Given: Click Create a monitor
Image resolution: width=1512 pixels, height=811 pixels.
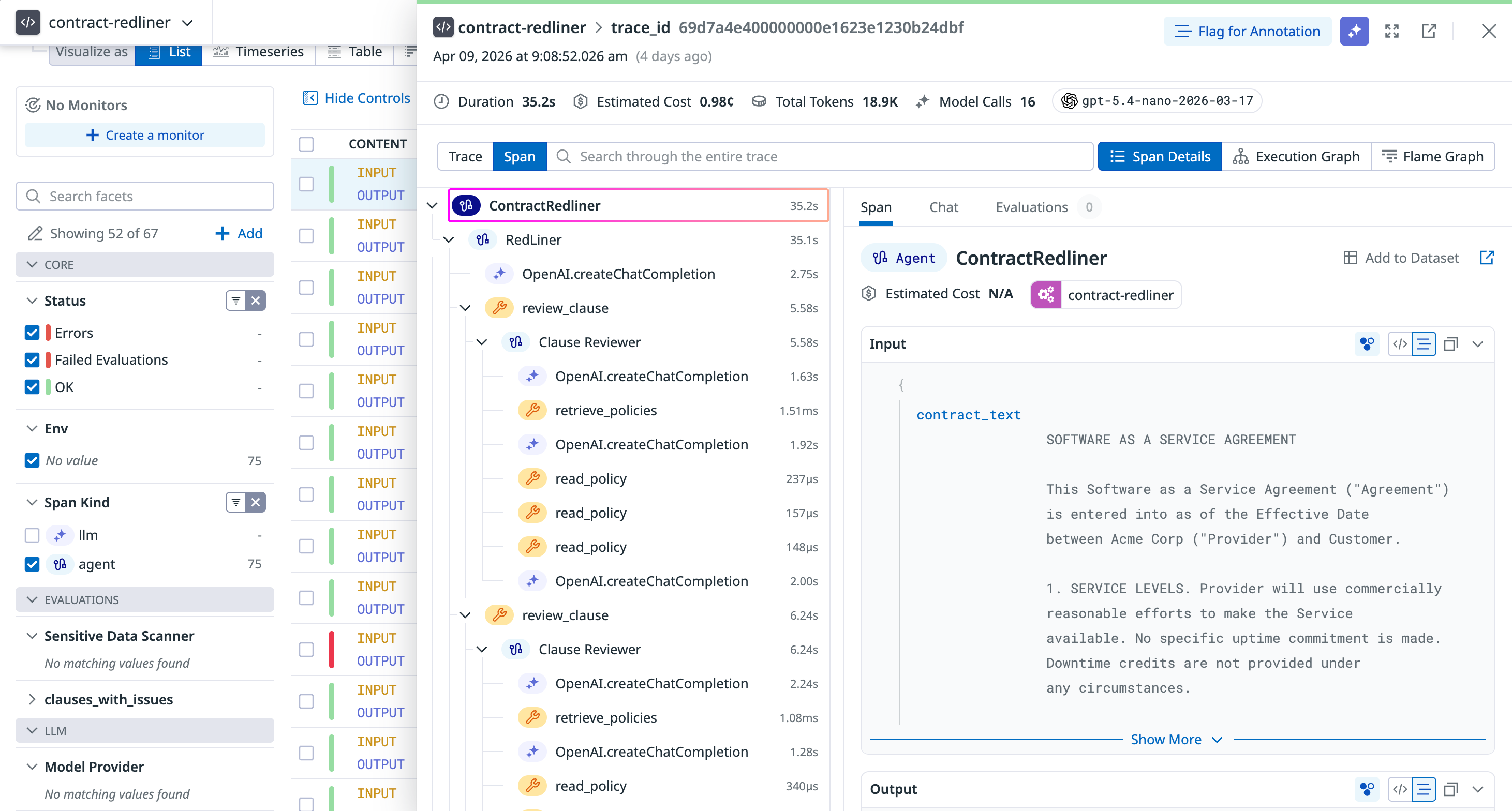Looking at the screenshot, I should point(144,135).
